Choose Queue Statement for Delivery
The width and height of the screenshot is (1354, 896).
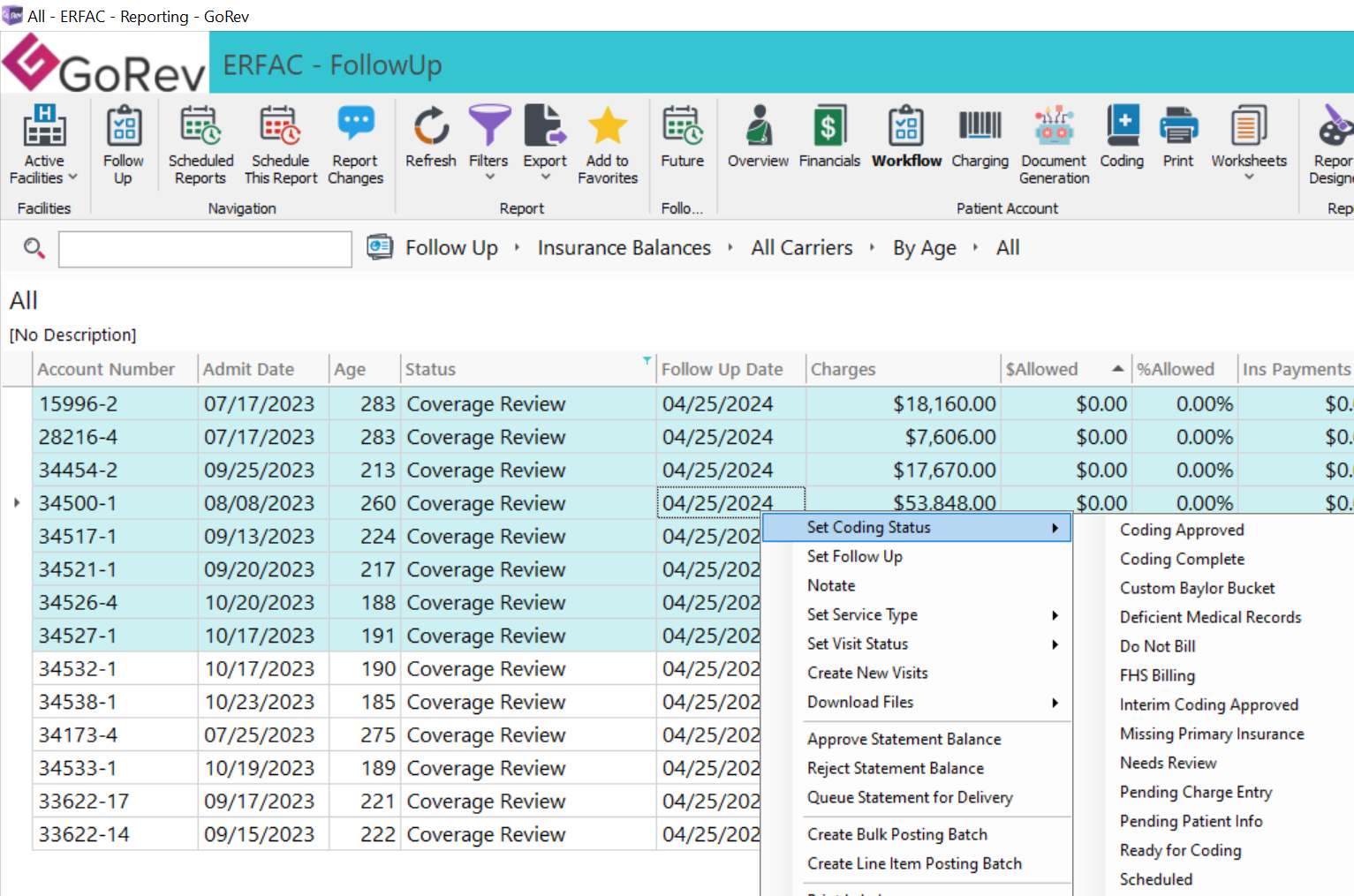(910, 797)
